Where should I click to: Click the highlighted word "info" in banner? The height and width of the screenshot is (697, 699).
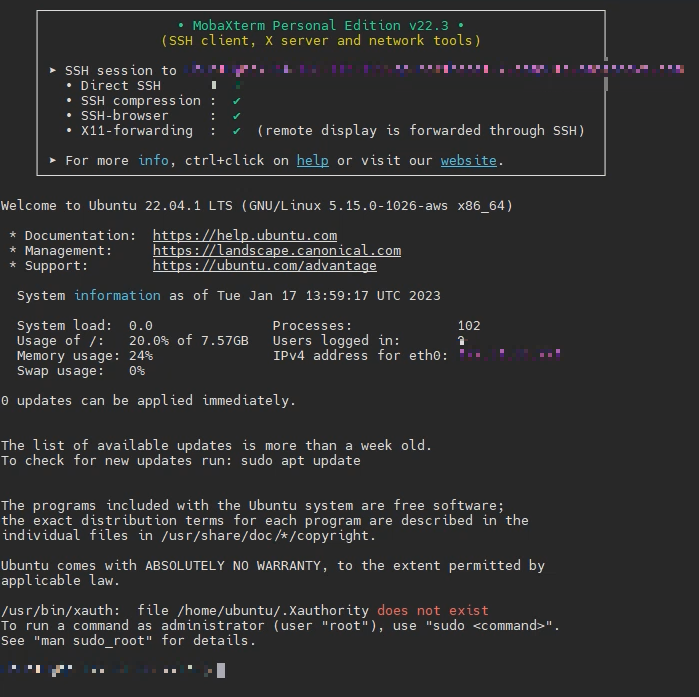(x=153, y=160)
